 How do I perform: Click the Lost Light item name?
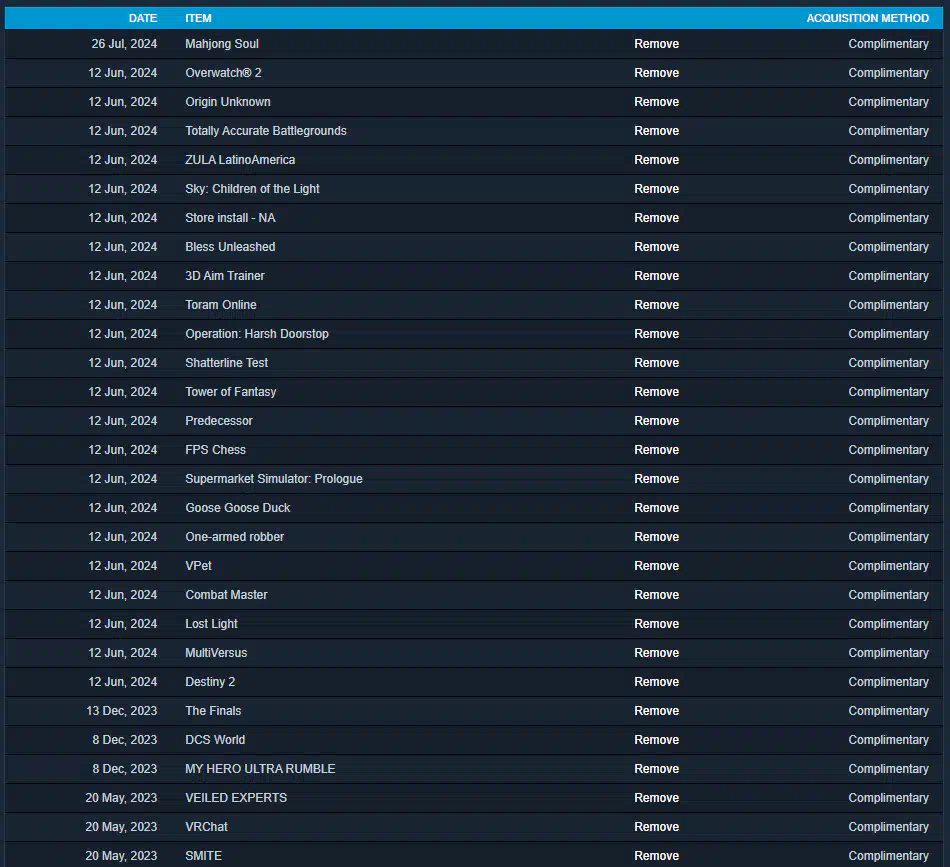click(x=211, y=624)
